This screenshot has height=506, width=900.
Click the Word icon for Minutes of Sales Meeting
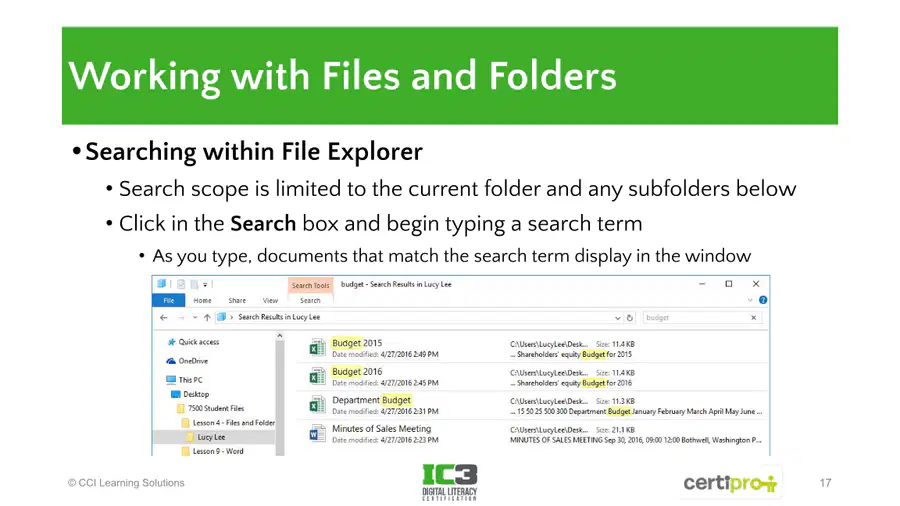pyautogui.click(x=317, y=434)
